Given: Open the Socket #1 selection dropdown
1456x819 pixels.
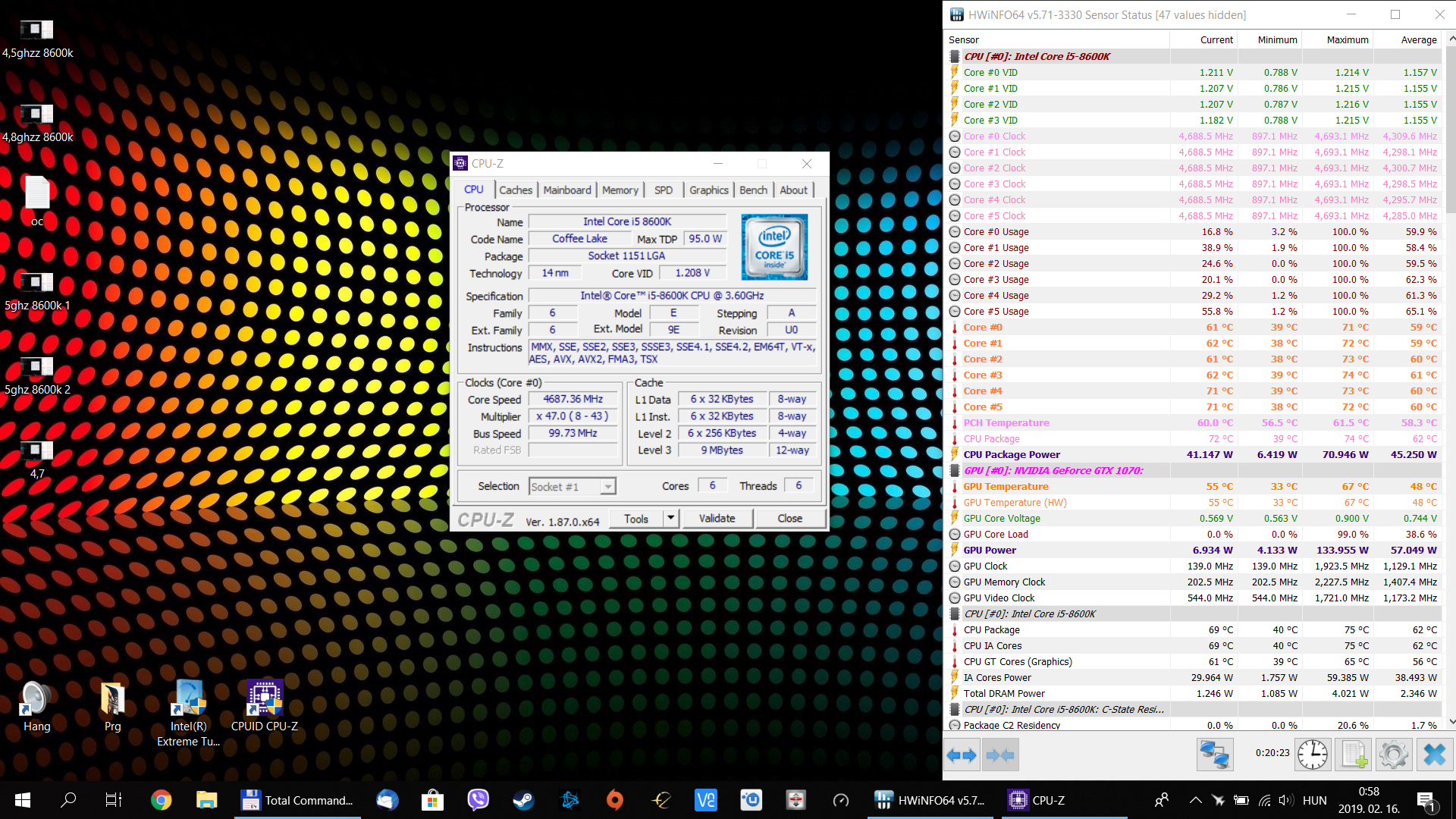Looking at the screenshot, I should tap(573, 487).
